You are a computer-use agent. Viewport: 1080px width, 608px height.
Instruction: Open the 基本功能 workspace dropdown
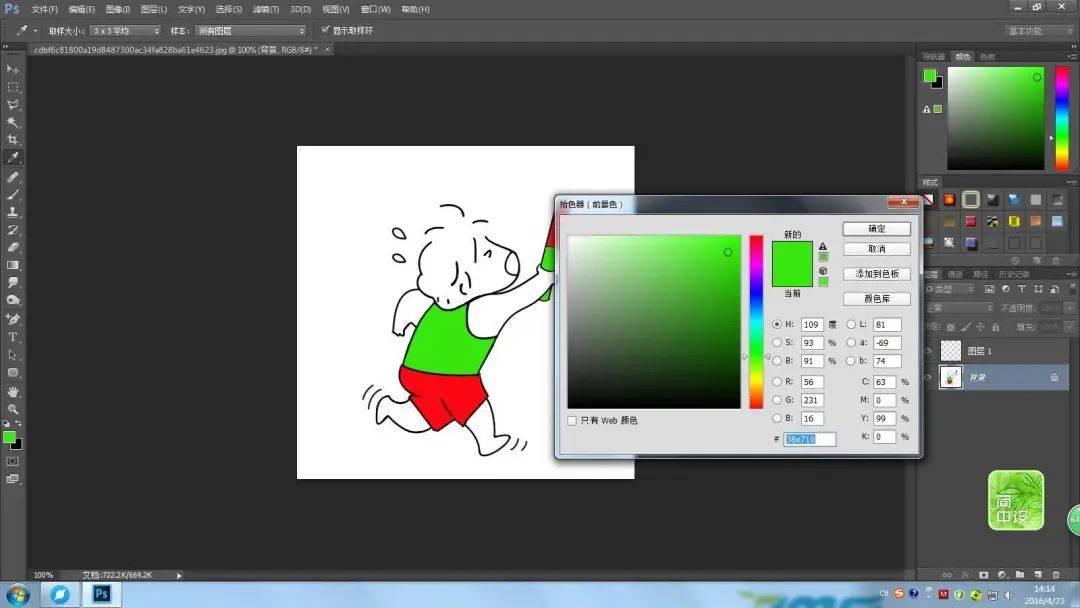point(1037,31)
